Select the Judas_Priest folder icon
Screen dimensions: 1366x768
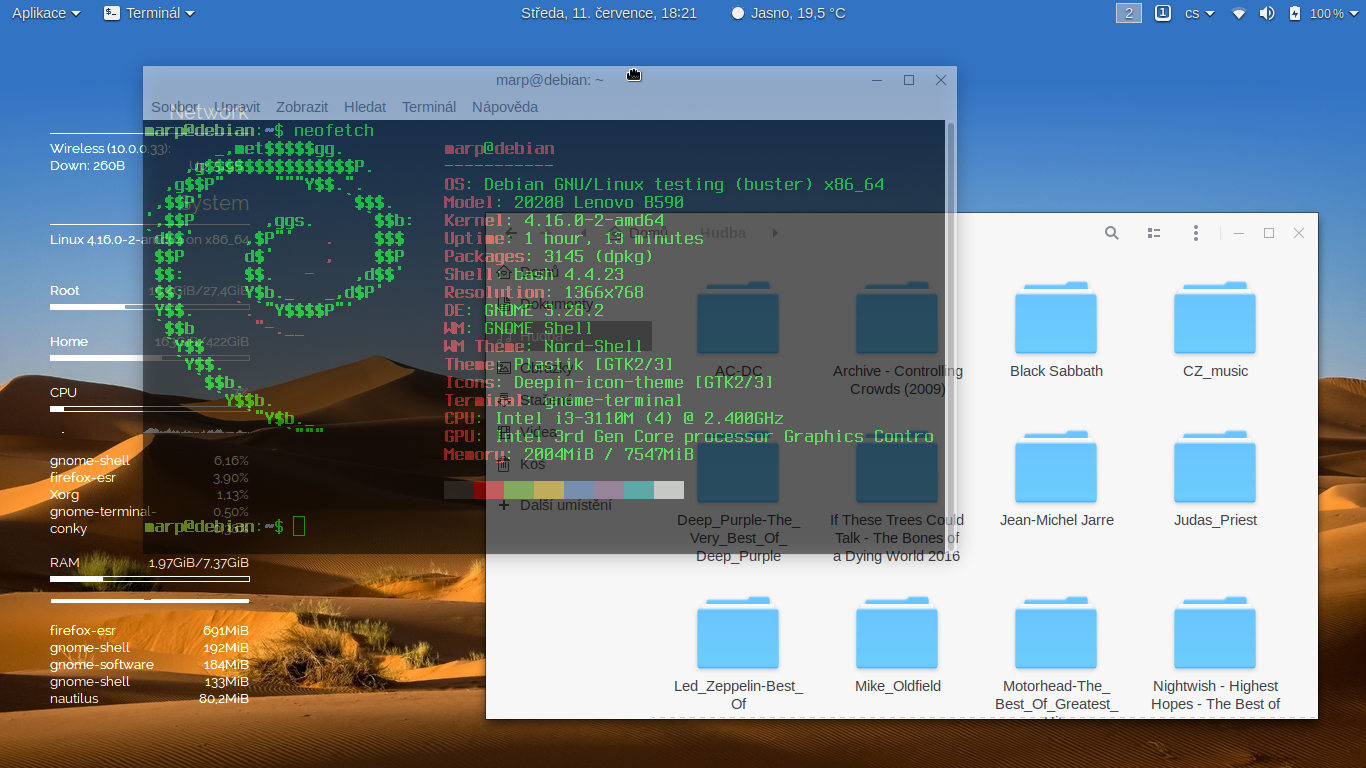click(1215, 467)
